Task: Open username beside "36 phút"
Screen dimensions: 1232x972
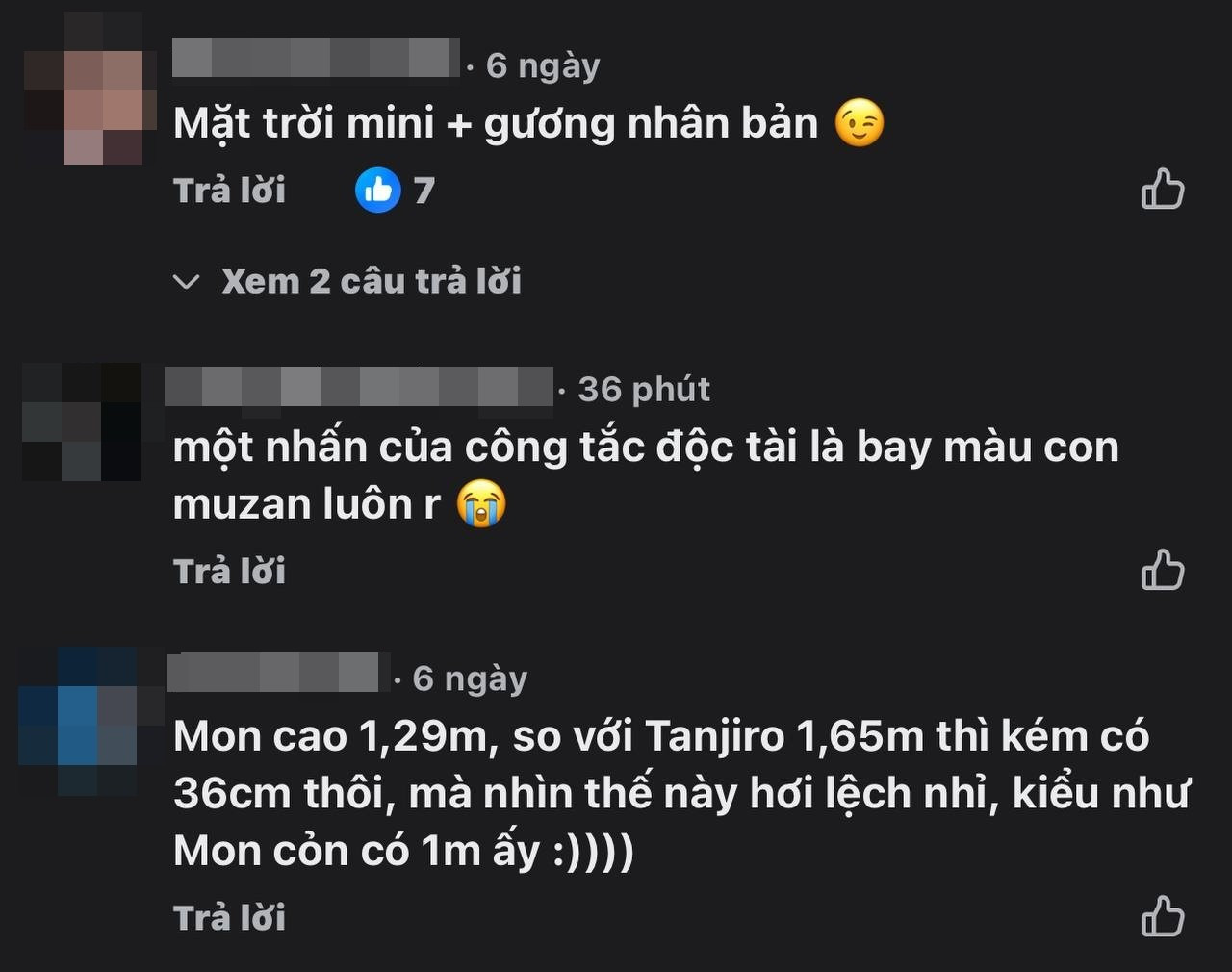Action: [x=359, y=387]
